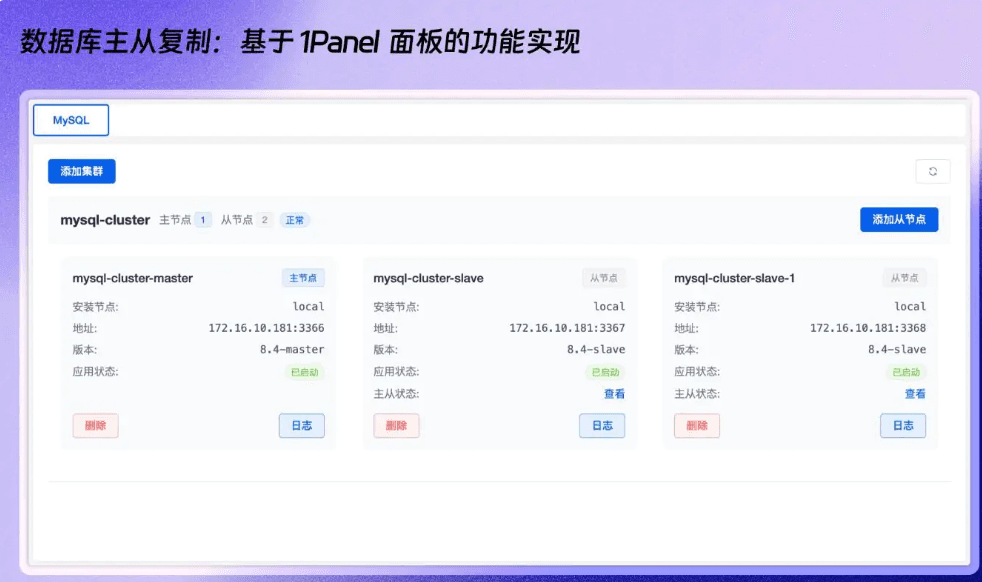The height and width of the screenshot is (582, 982).
Task: Click the 添加集群 button
Action: click(x=82, y=171)
